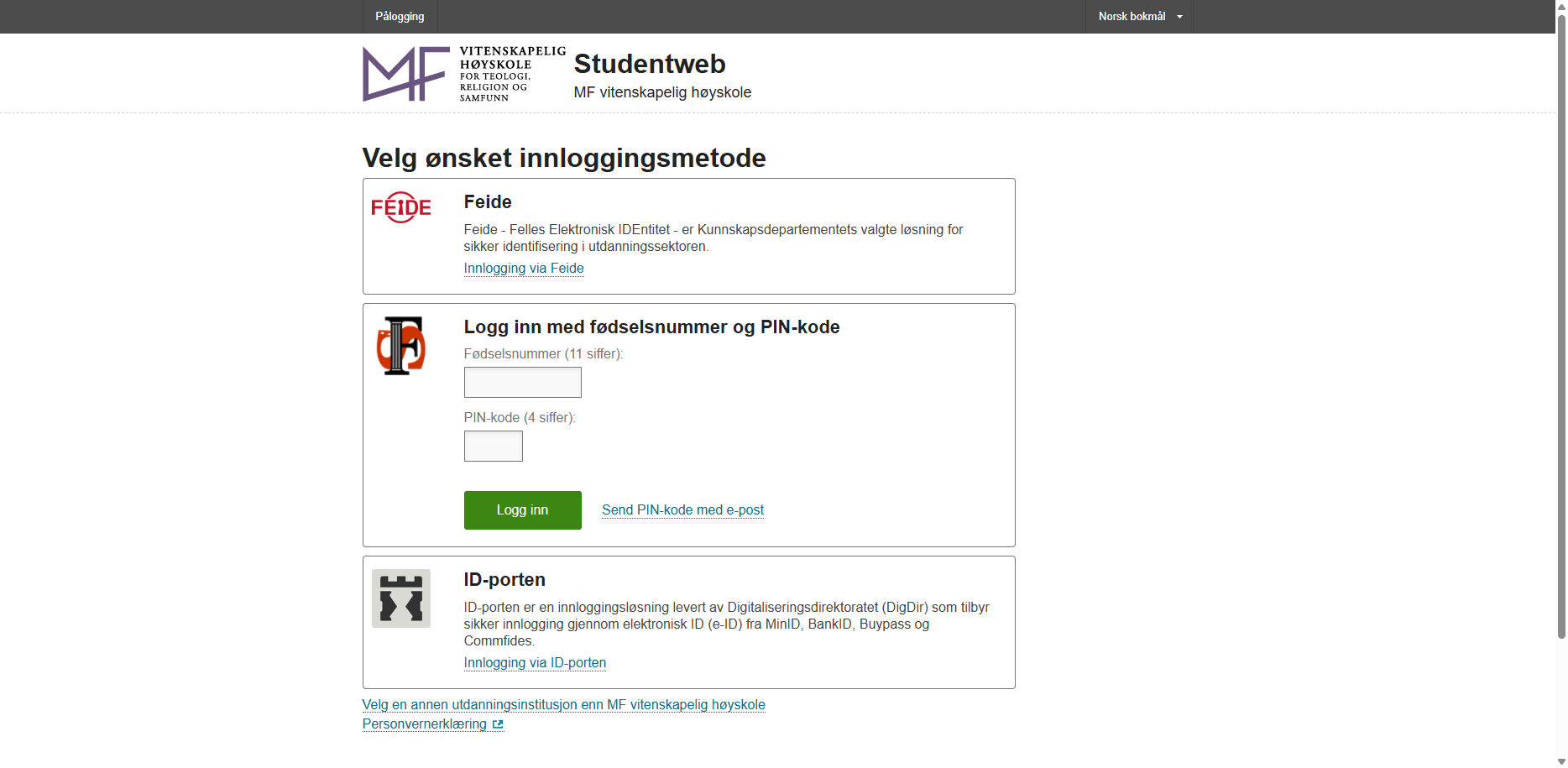Click the ID-porten castle icon
This screenshot has width=1568, height=768.
(401, 598)
